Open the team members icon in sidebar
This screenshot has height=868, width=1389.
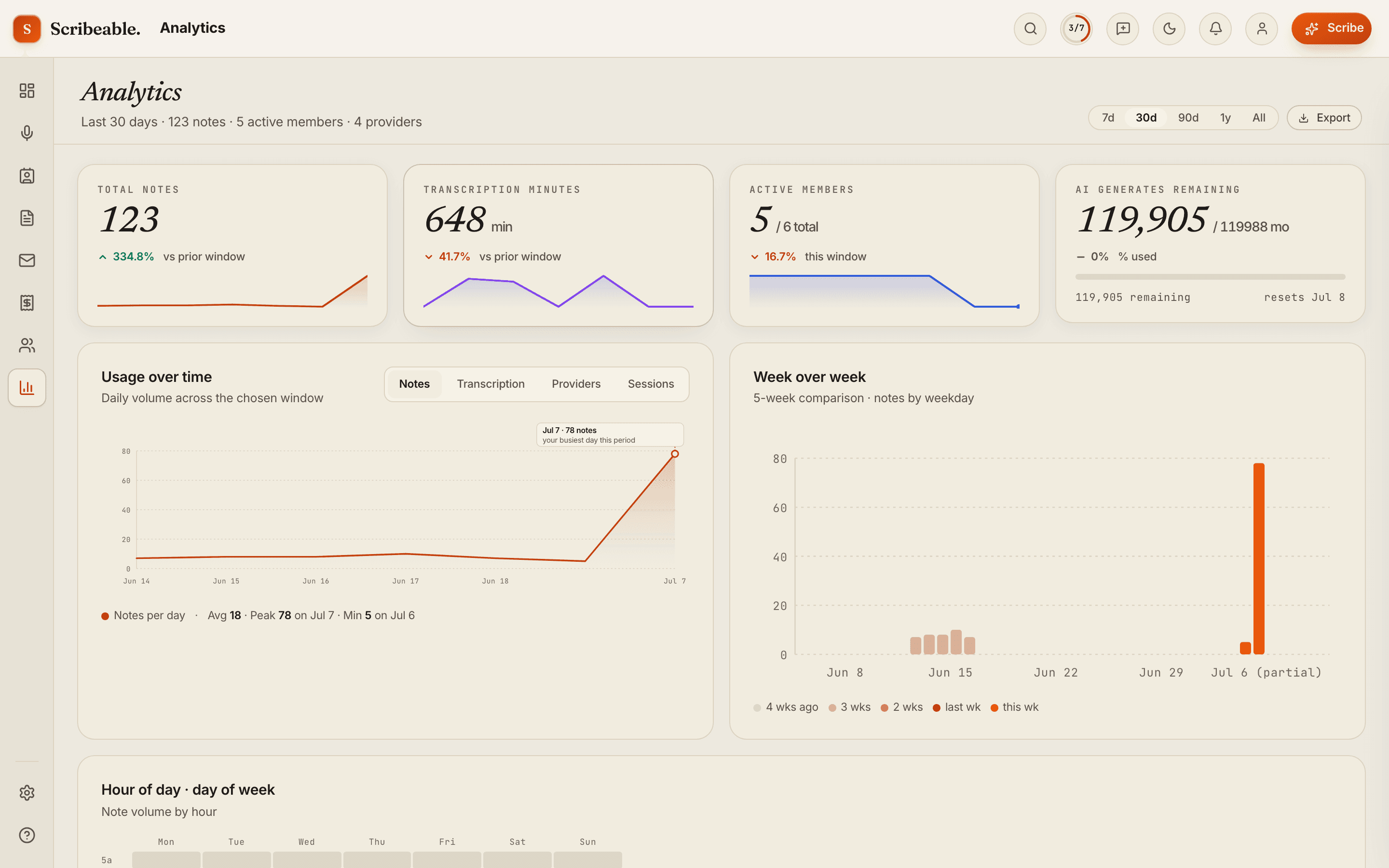click(27, 345)
